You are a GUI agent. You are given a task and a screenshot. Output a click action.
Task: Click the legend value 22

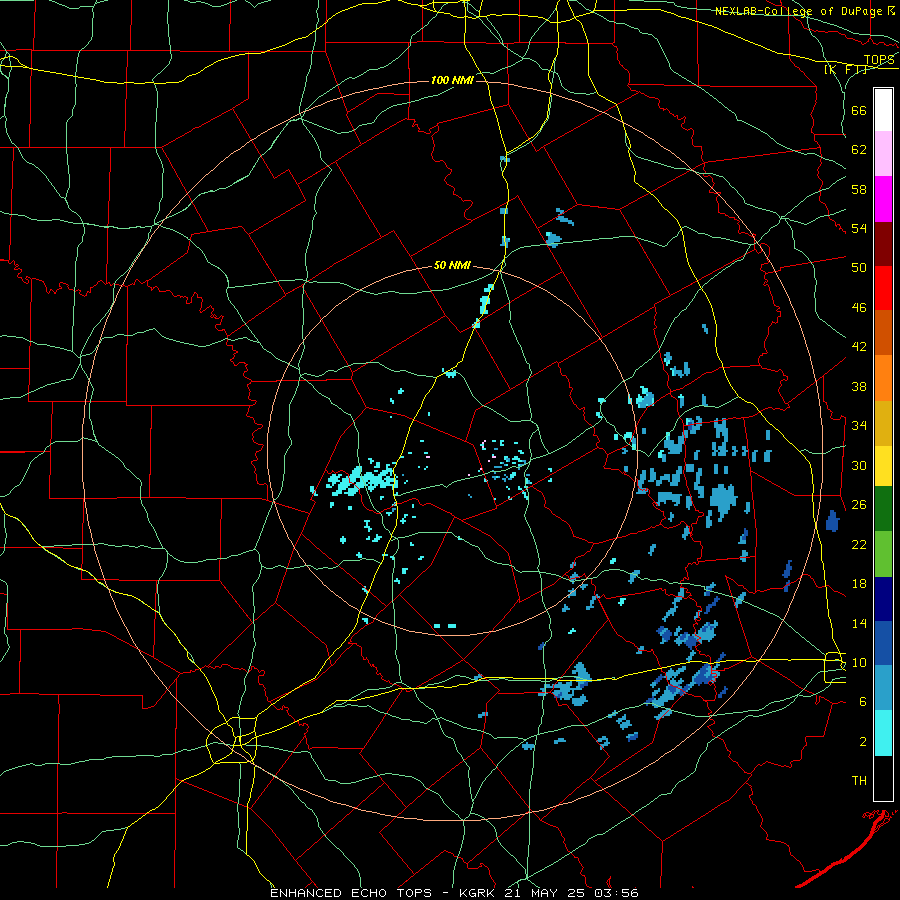click(x=859, y=544)
